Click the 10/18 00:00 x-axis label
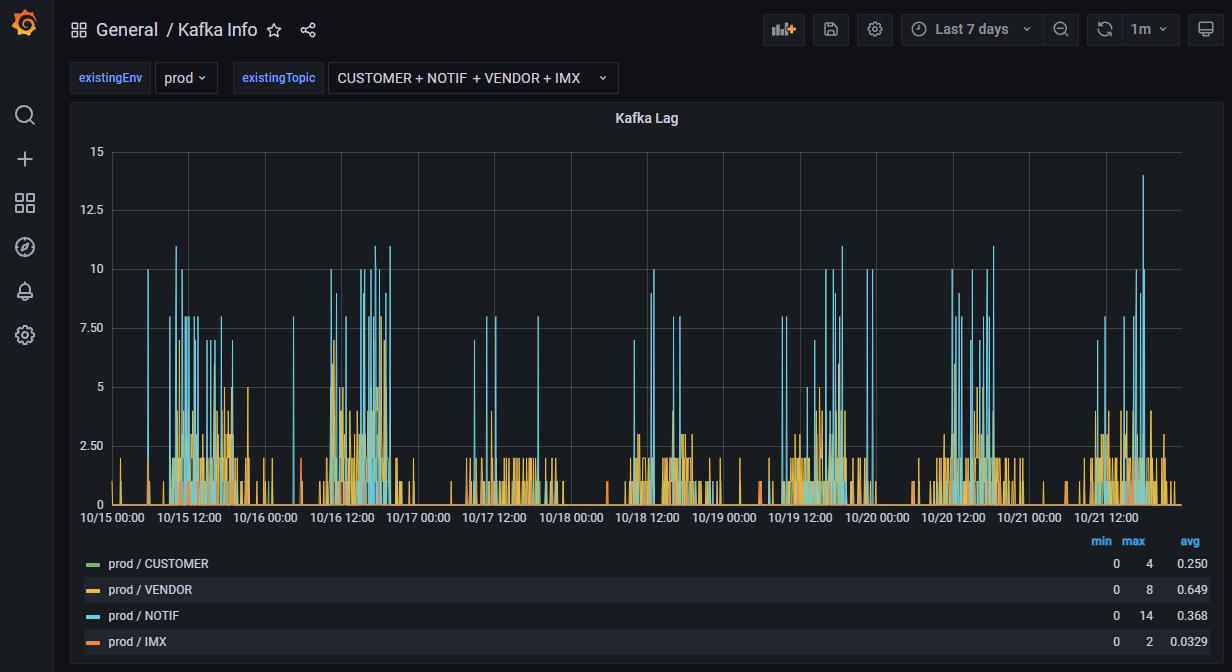This screenshot has width=1232, height=672. pyautogui.click(x=571, y=518)
